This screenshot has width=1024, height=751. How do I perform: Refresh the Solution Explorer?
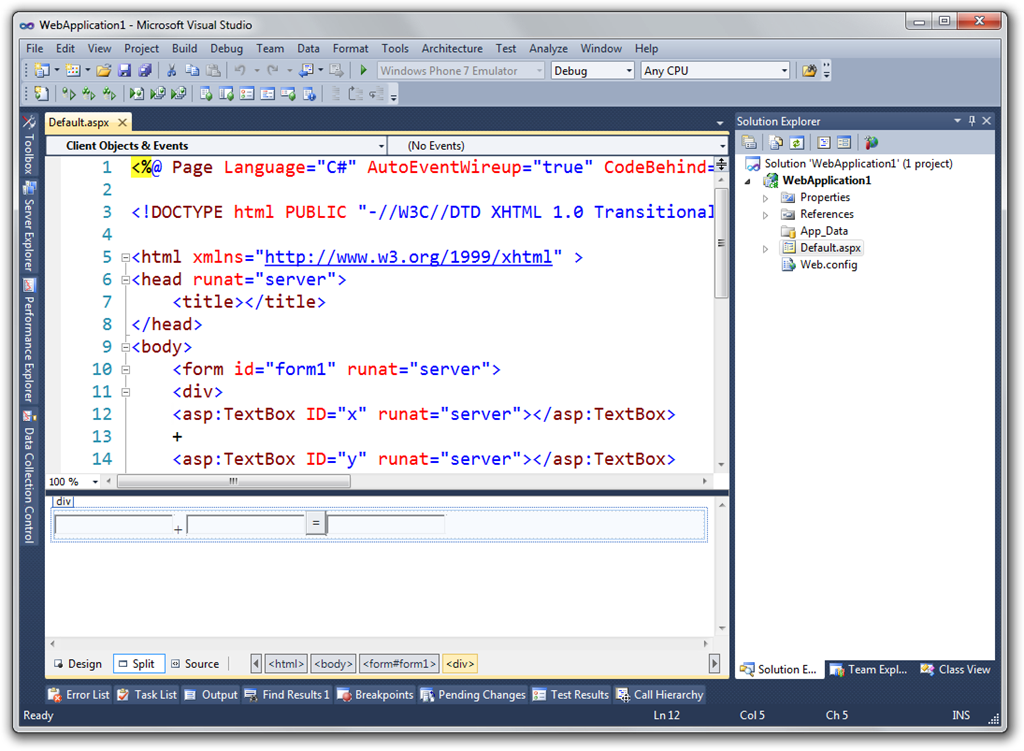(x=797, y=142)
